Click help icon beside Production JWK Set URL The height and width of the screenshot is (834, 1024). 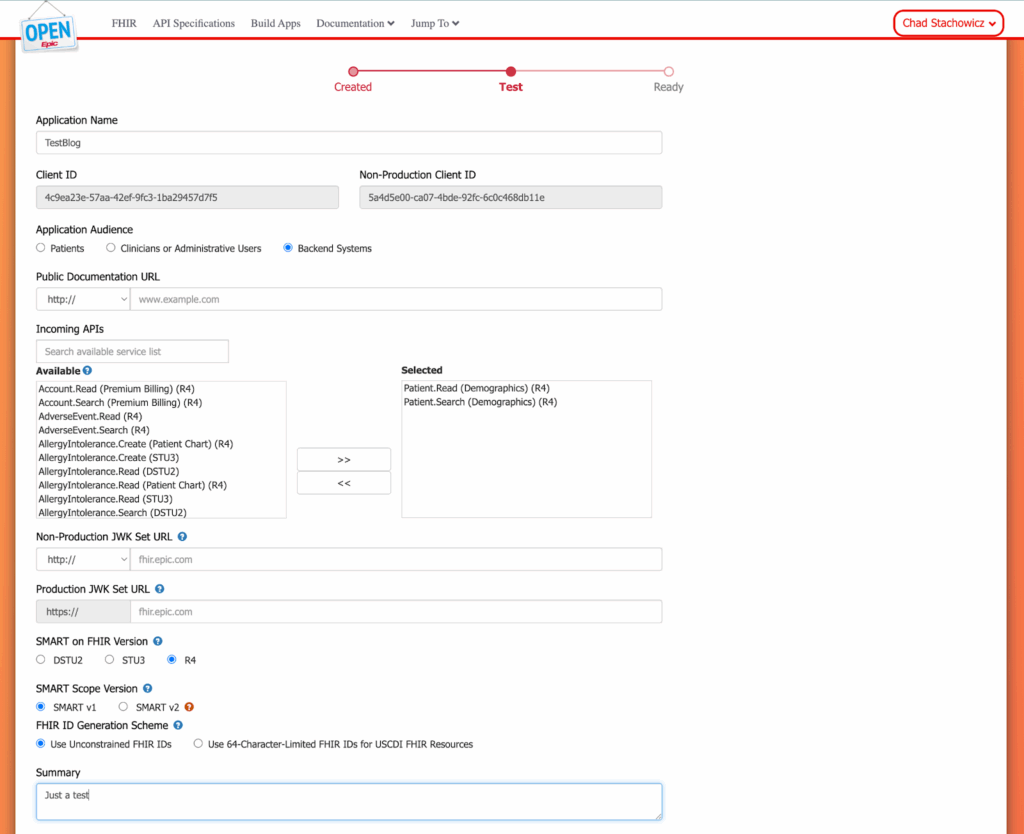160,590
